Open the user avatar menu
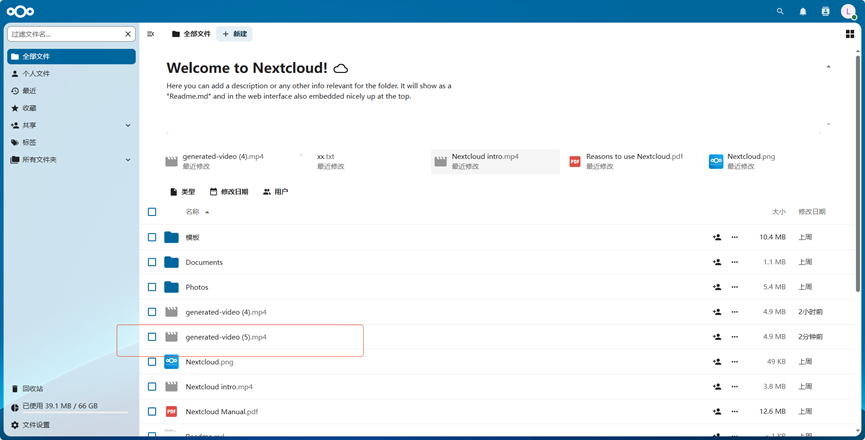 [848, 11]
